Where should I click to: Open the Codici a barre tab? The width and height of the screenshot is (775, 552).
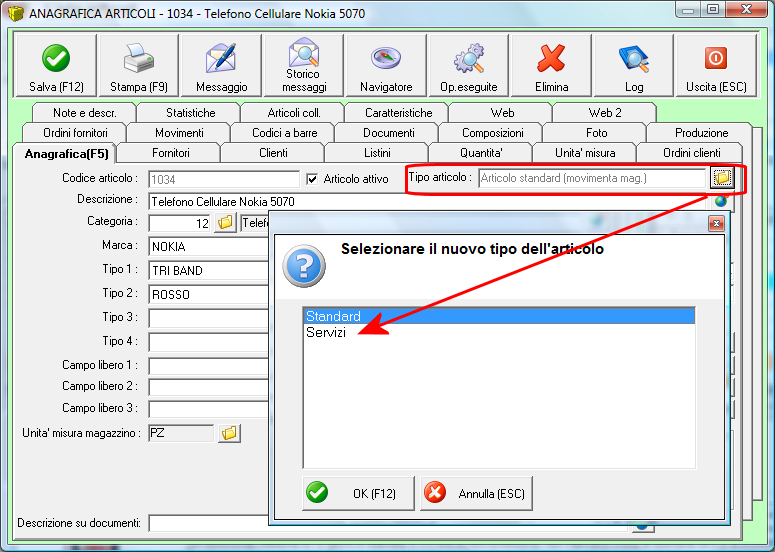click(x=285, y=133)
